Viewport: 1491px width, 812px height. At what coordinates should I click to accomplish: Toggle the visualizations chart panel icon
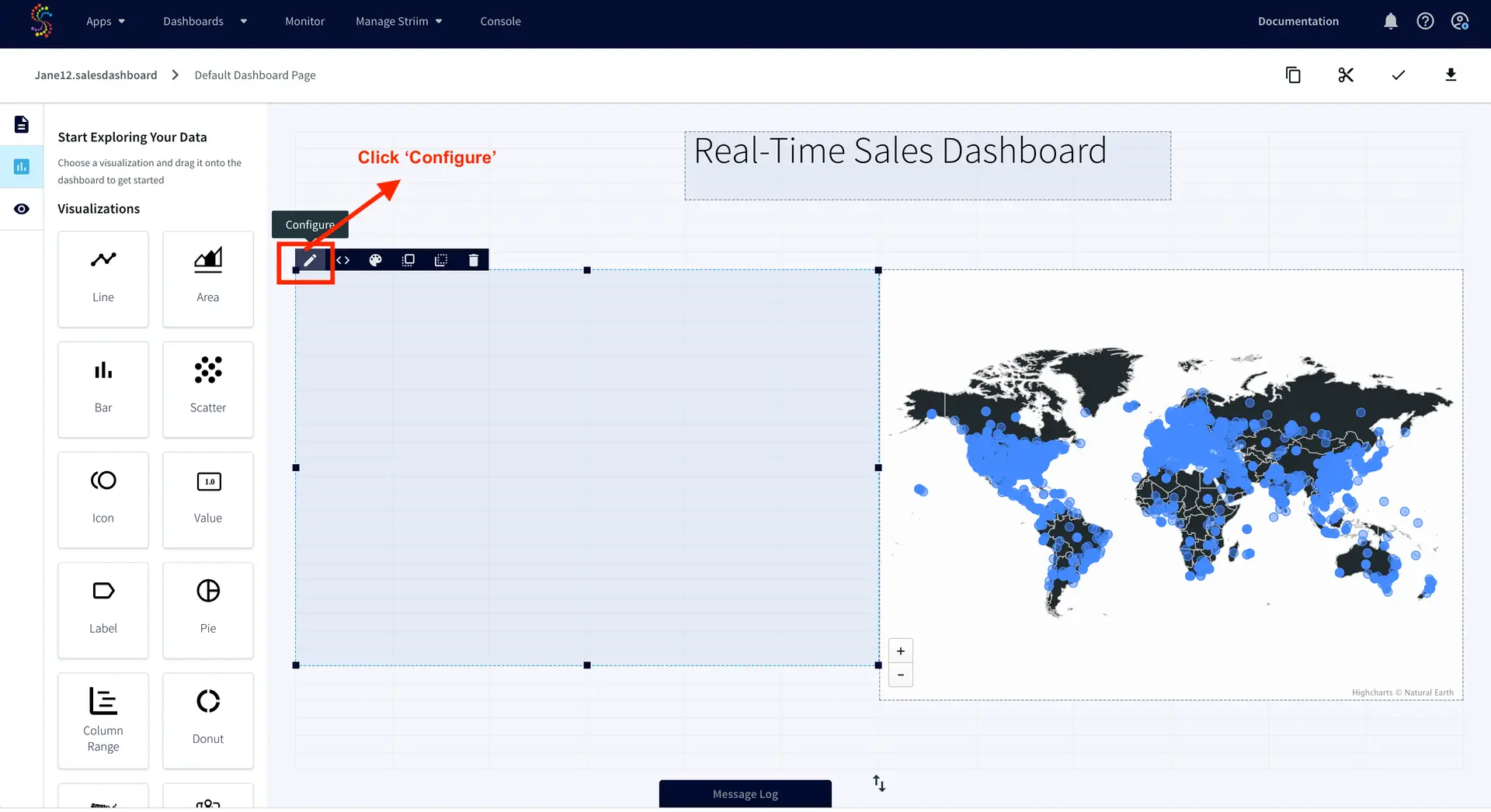[x=22, y=167]
